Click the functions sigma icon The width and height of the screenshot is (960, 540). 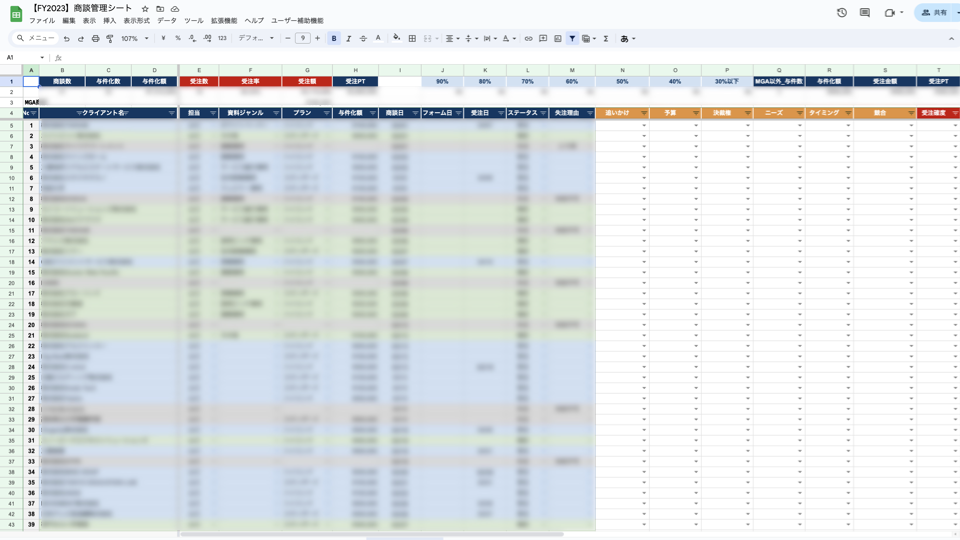606,39
